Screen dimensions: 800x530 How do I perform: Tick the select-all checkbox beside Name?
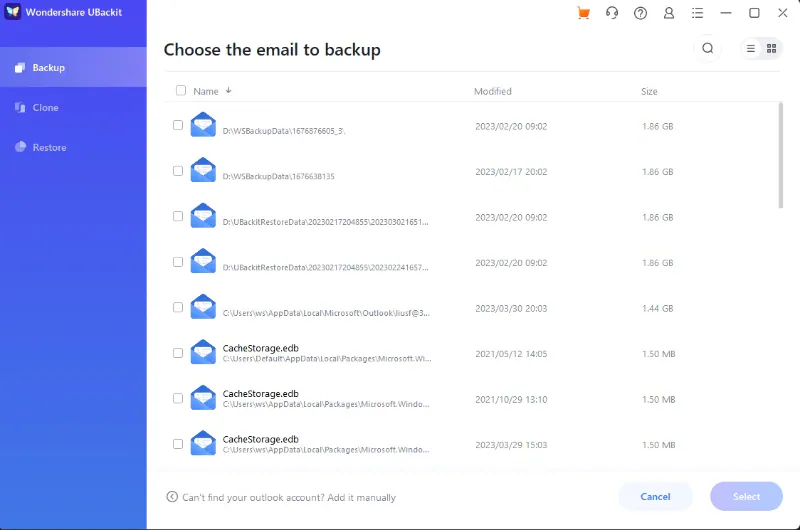tap(181, 90)
